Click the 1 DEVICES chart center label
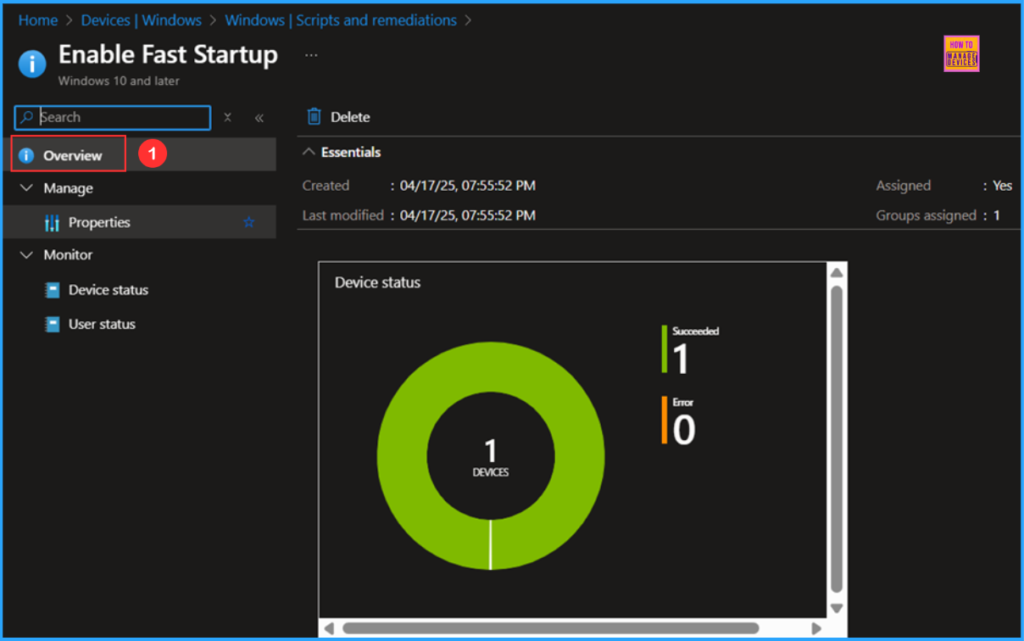Viewport: 1024px width, 641px height. pos(490,457)
